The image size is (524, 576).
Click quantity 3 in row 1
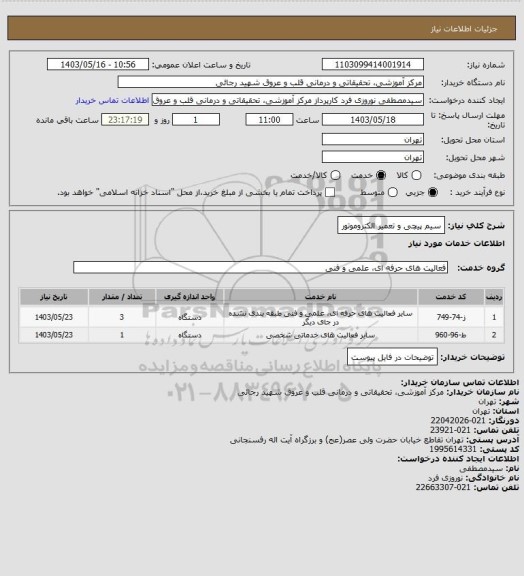122,317
